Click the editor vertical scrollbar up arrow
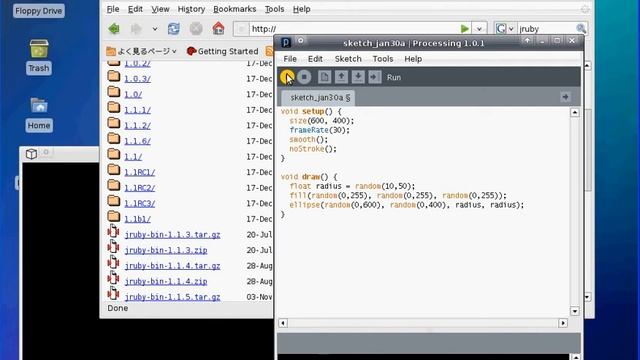Viewport: 640px width, 360px height. pos(575,113)
